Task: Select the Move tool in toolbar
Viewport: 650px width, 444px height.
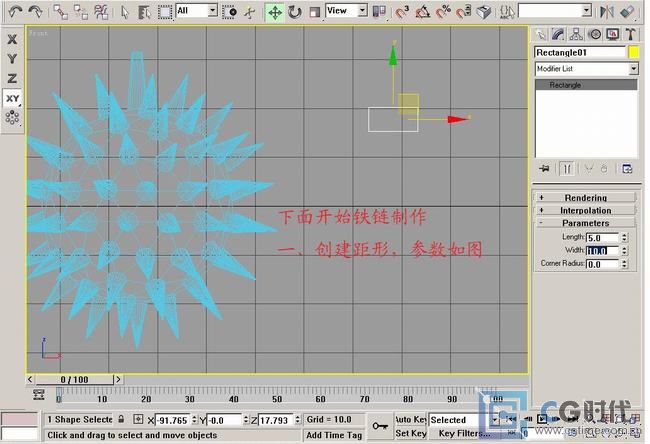Action: click(274, 12)
